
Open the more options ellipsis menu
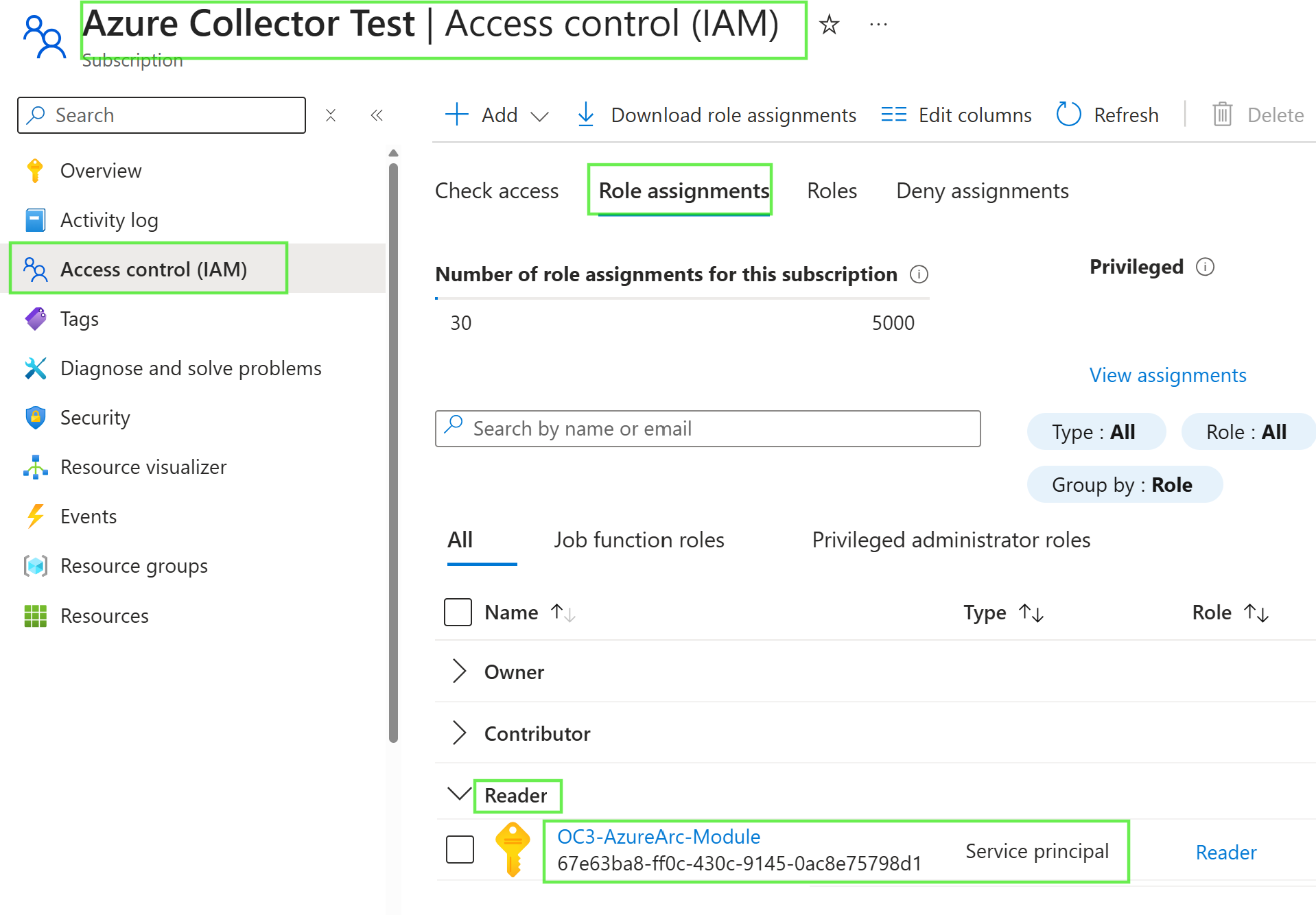click(x=878, y=25)
